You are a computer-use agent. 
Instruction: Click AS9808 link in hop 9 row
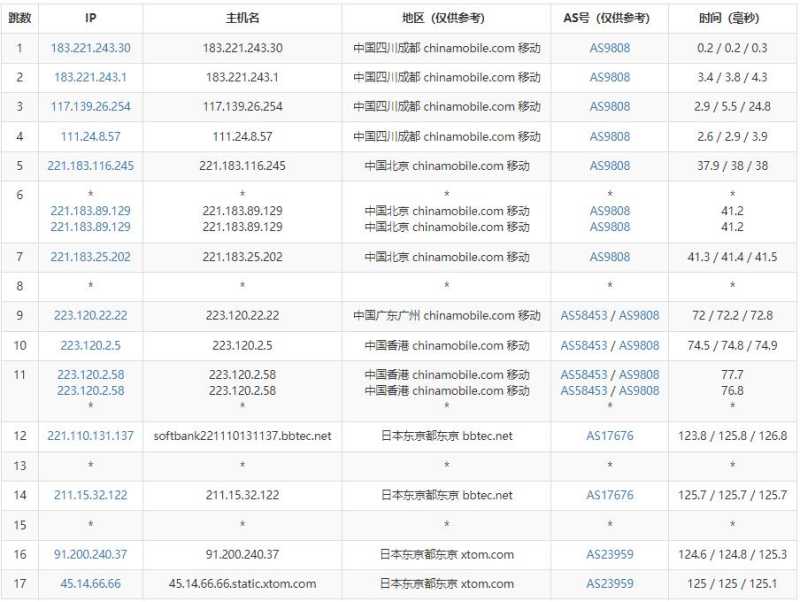pyautogui.click(x=639, y=315)
